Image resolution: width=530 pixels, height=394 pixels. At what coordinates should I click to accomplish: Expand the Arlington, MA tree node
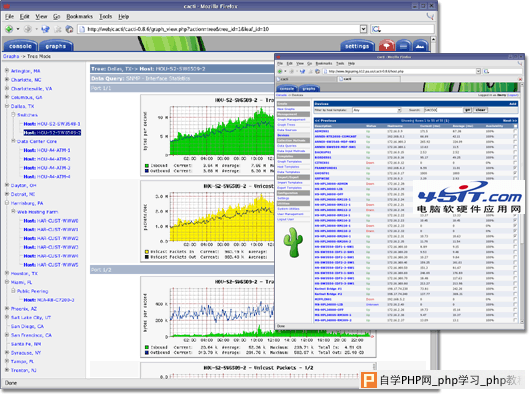7,71
